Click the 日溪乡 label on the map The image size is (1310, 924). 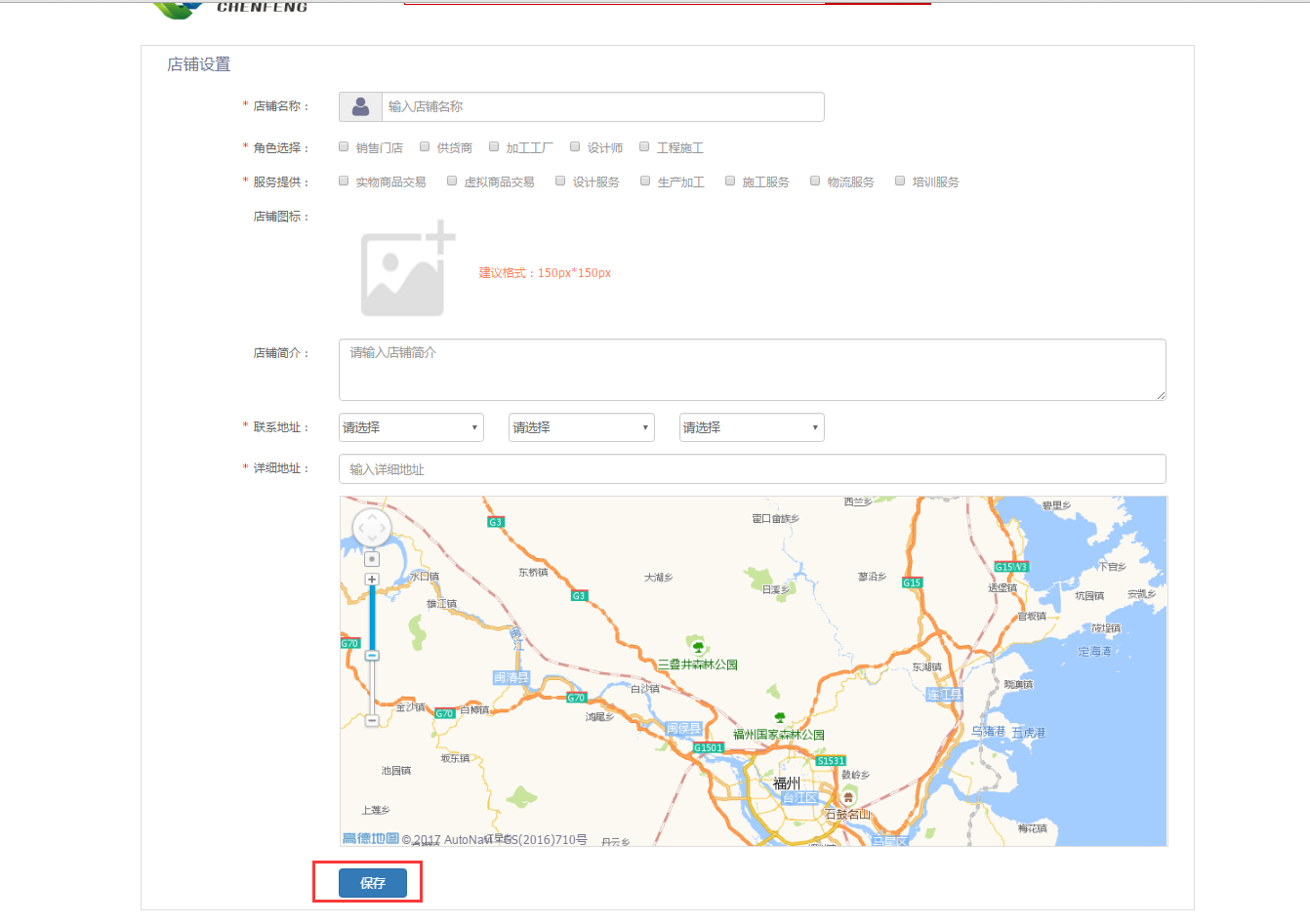pos(776,589)
